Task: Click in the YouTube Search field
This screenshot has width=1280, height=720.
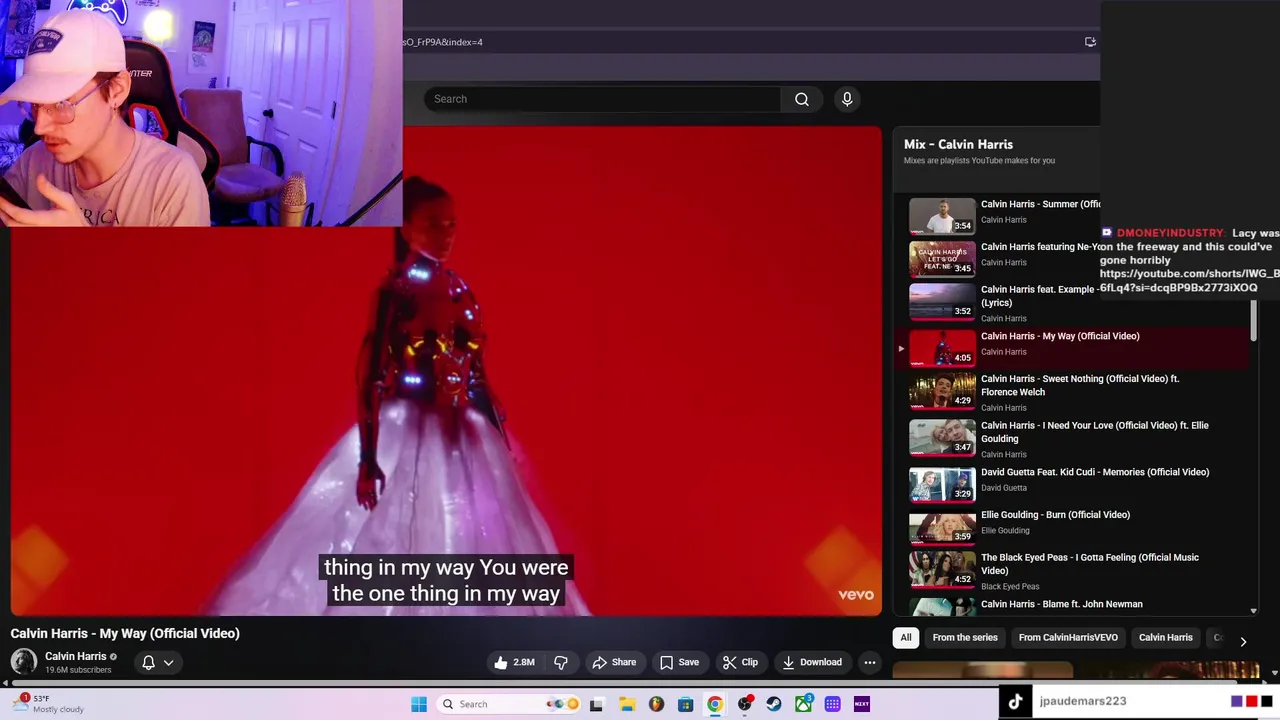Action: [603, 99]
